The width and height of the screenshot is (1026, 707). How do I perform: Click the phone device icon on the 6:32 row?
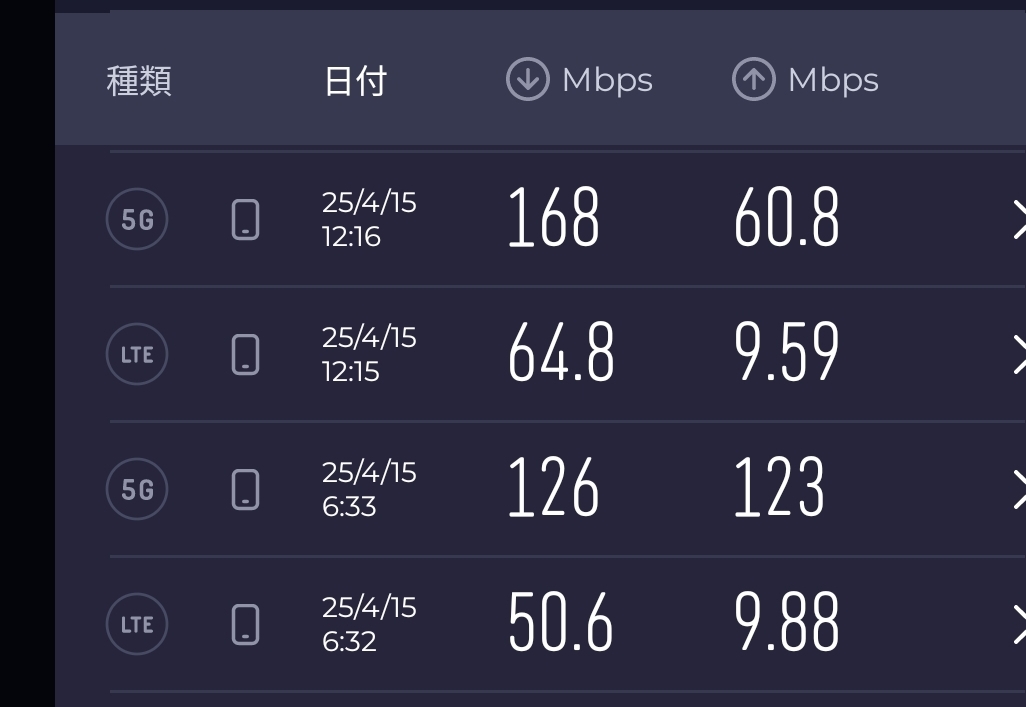tap(245, 624)
